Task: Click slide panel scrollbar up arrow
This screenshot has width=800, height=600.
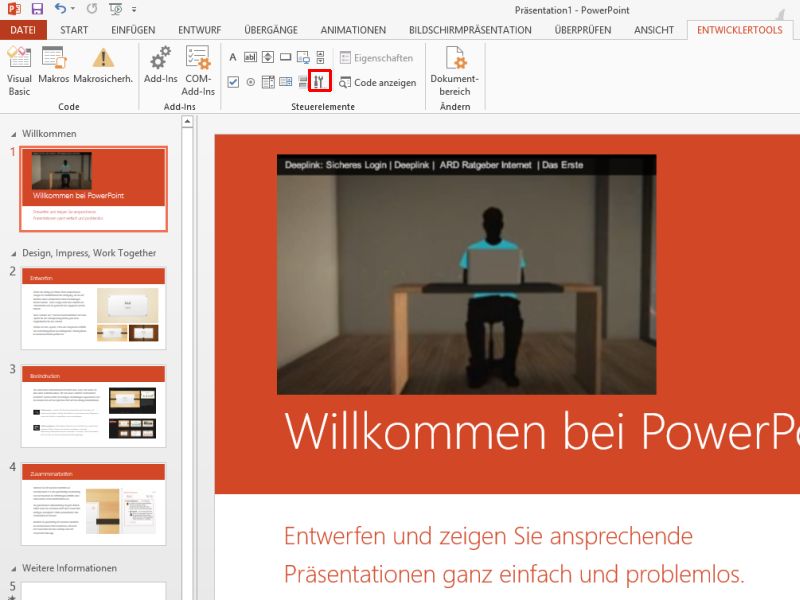Action: pyautogui.click(x=187, y=121)
